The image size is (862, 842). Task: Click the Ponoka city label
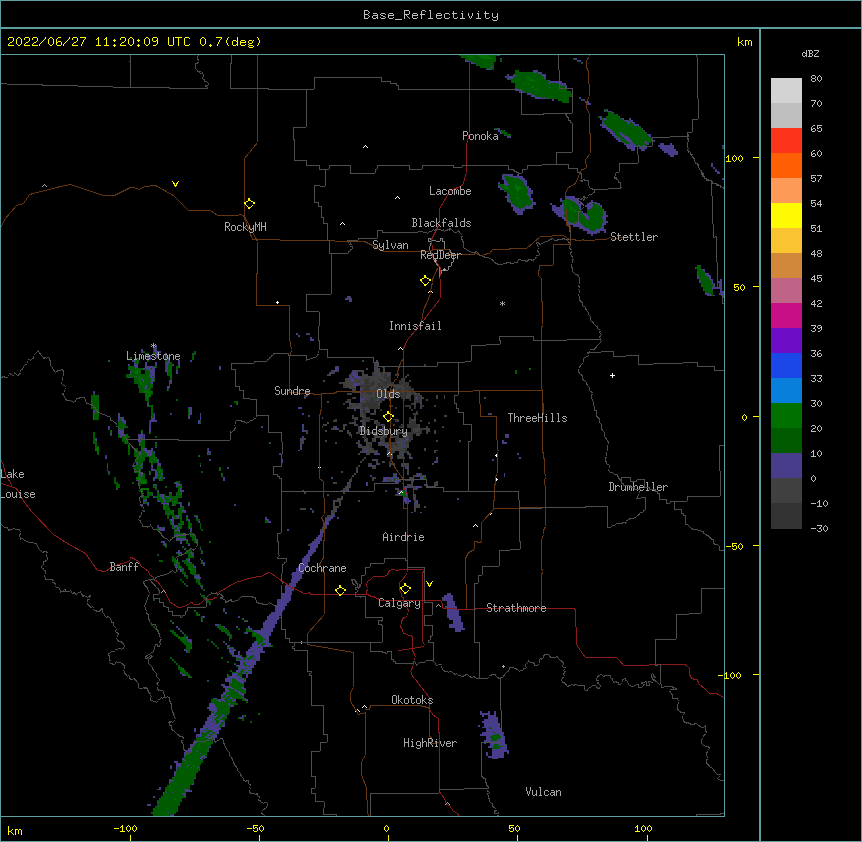(x=480, y=136)
